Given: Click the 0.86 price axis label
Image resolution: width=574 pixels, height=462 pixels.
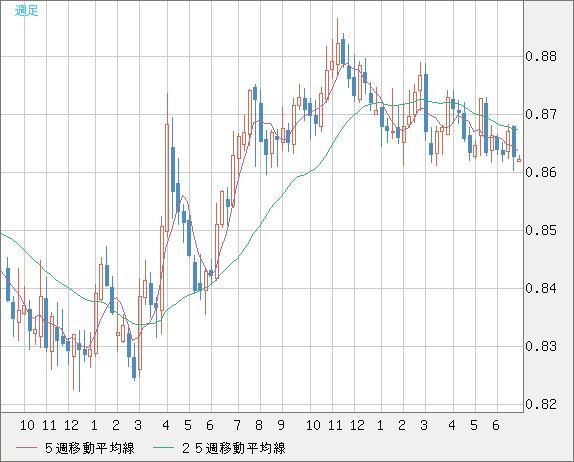Looking at the screenshot, I should 541,172.
